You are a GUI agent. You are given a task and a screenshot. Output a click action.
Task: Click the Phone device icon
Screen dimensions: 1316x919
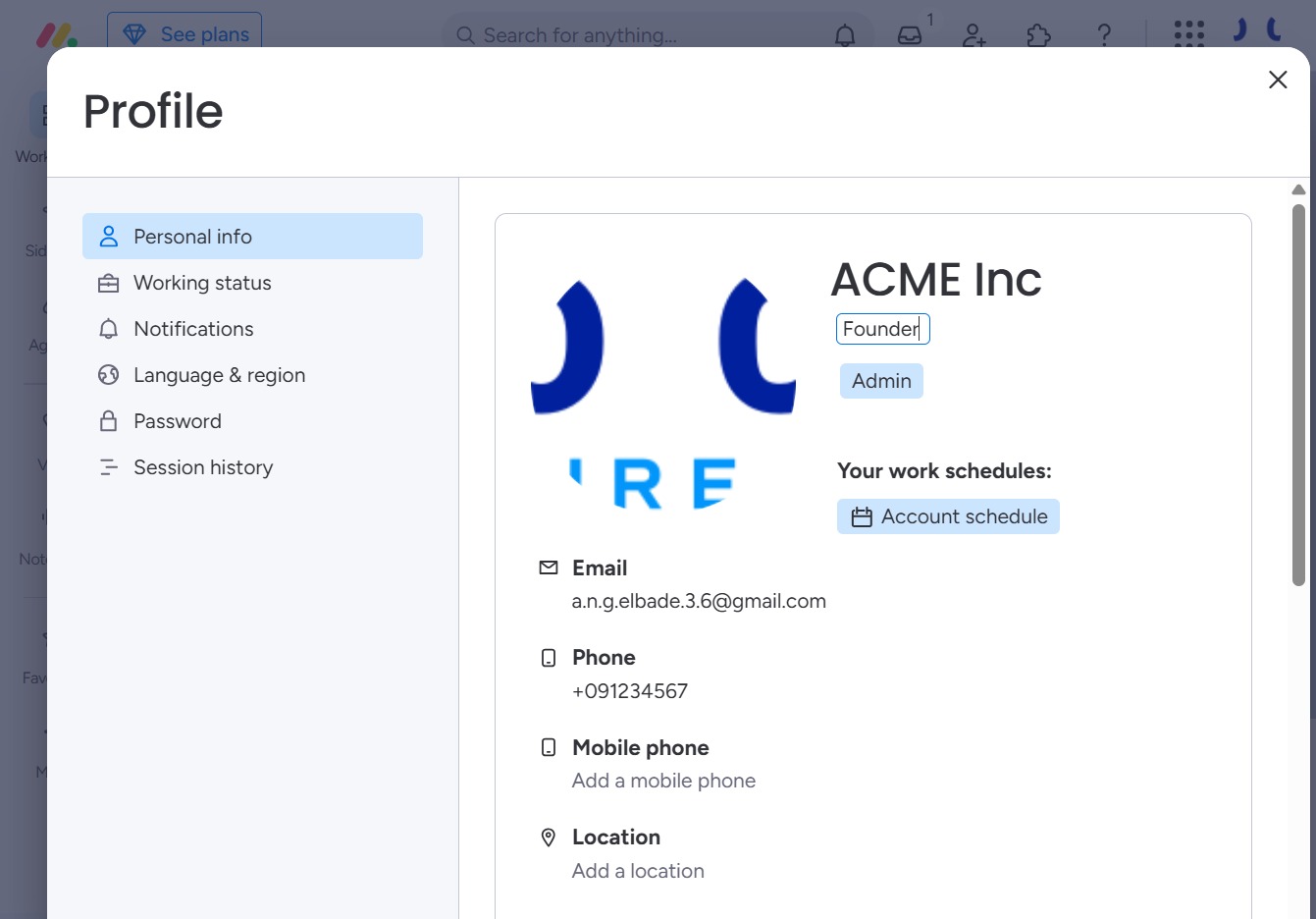point(549,658)
